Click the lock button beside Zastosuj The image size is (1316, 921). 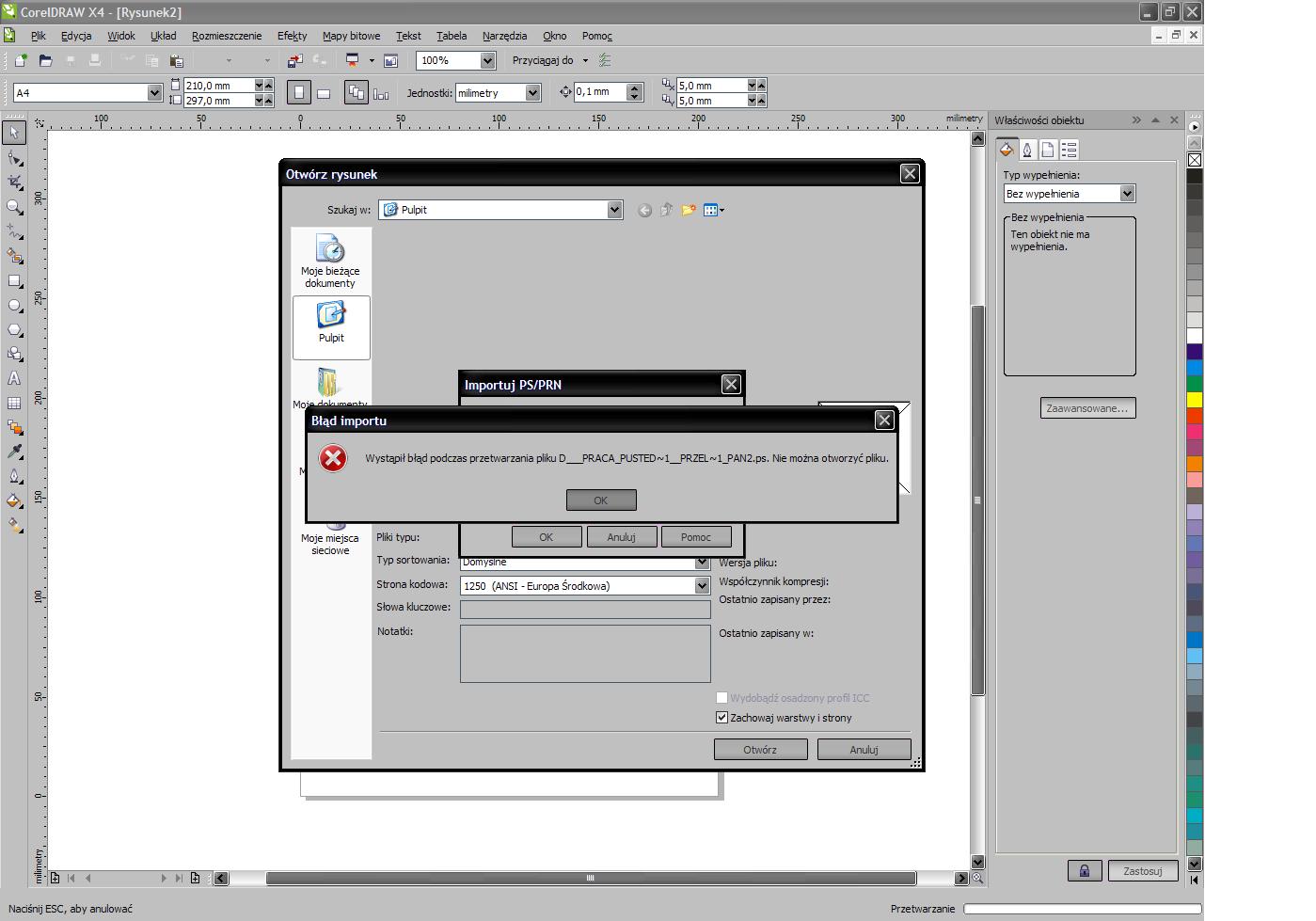1084,871
